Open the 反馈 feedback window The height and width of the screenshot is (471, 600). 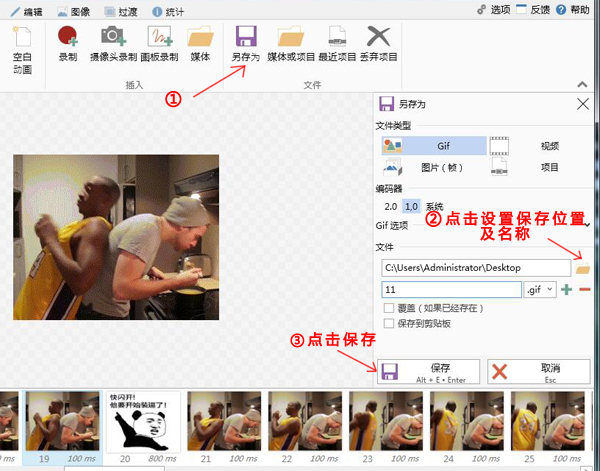[x=533, y=10]
